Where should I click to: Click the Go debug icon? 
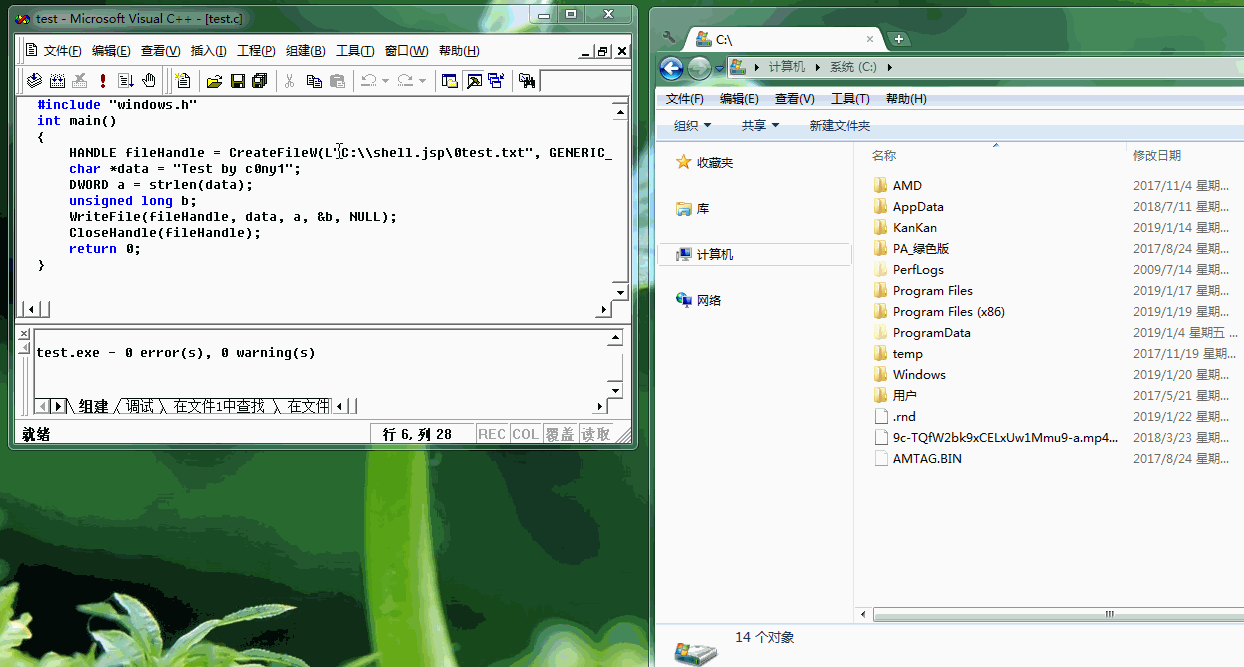point(126,81)
